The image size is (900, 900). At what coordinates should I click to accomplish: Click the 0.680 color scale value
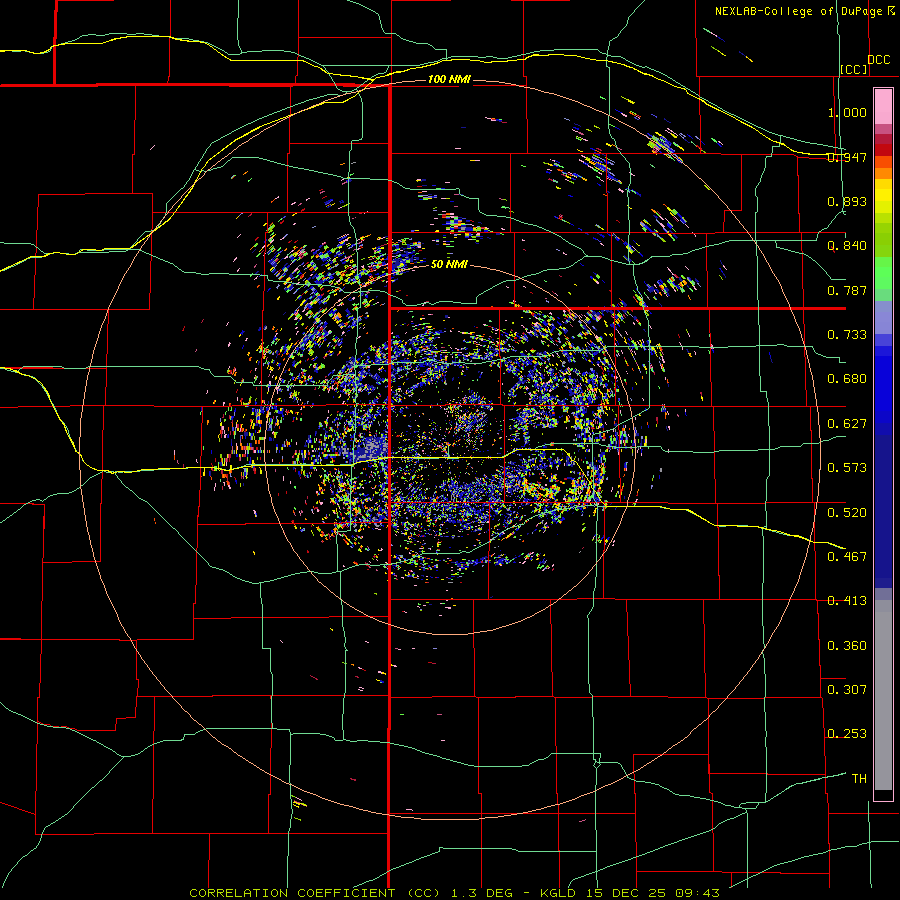[x=847, y=379]
